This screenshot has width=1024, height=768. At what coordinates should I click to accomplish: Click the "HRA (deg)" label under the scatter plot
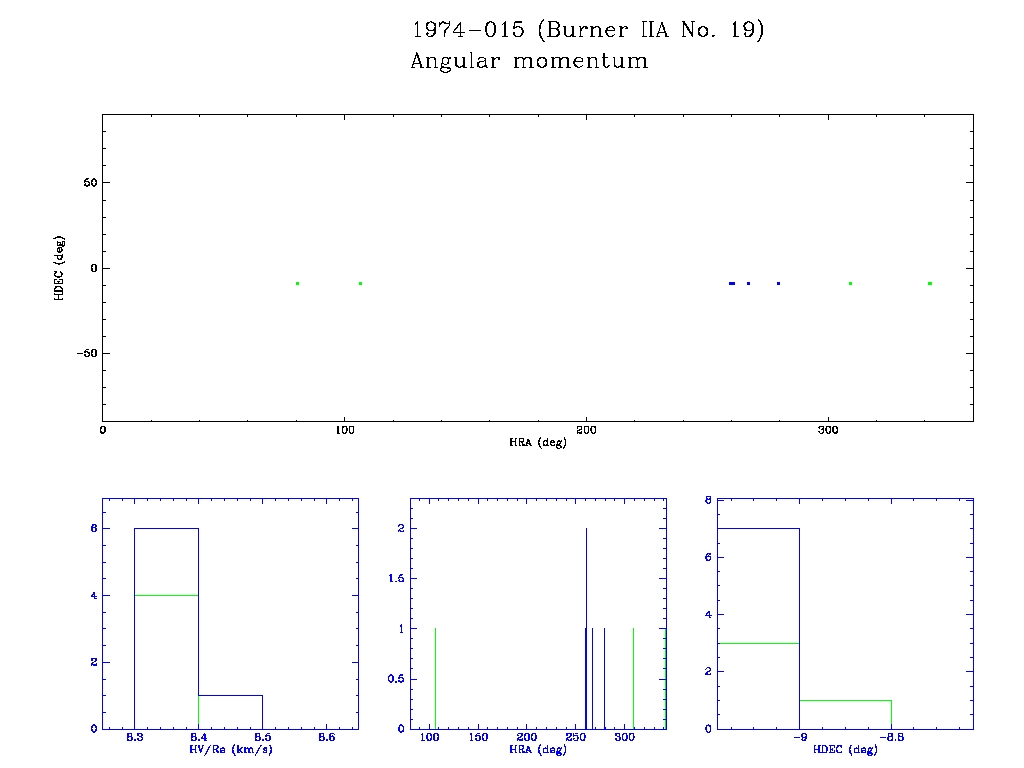(x=538, y=442)
